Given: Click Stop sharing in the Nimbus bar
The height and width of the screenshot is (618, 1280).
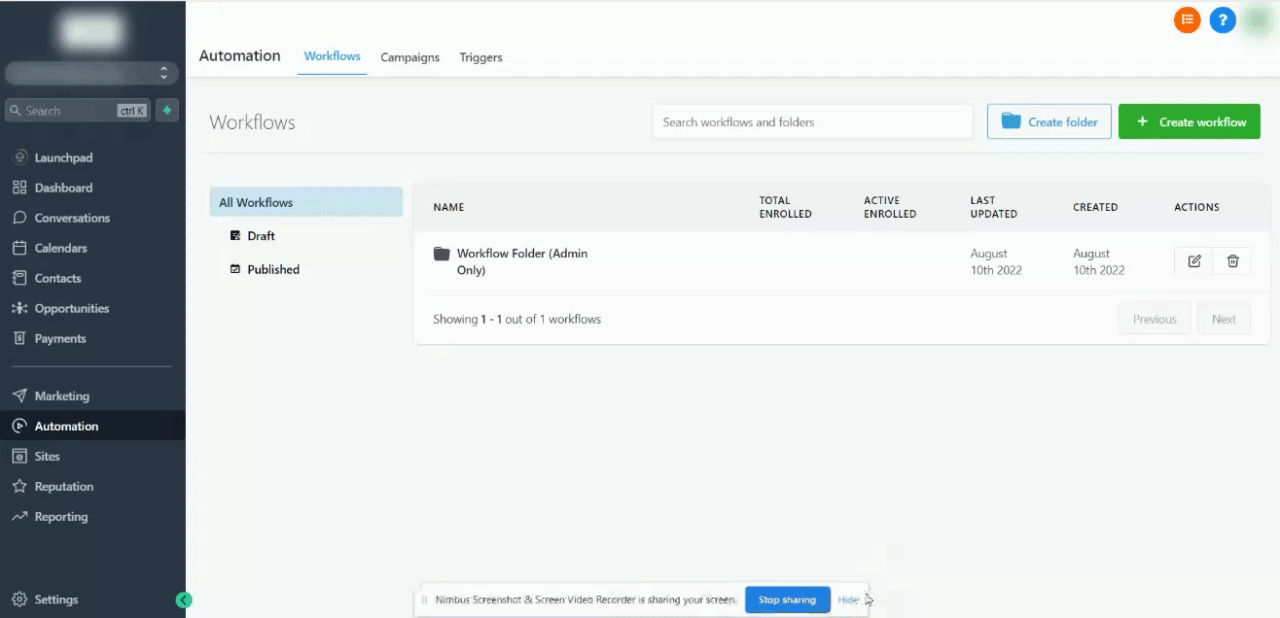Looking at the screenshot, I should click(788, 600).
